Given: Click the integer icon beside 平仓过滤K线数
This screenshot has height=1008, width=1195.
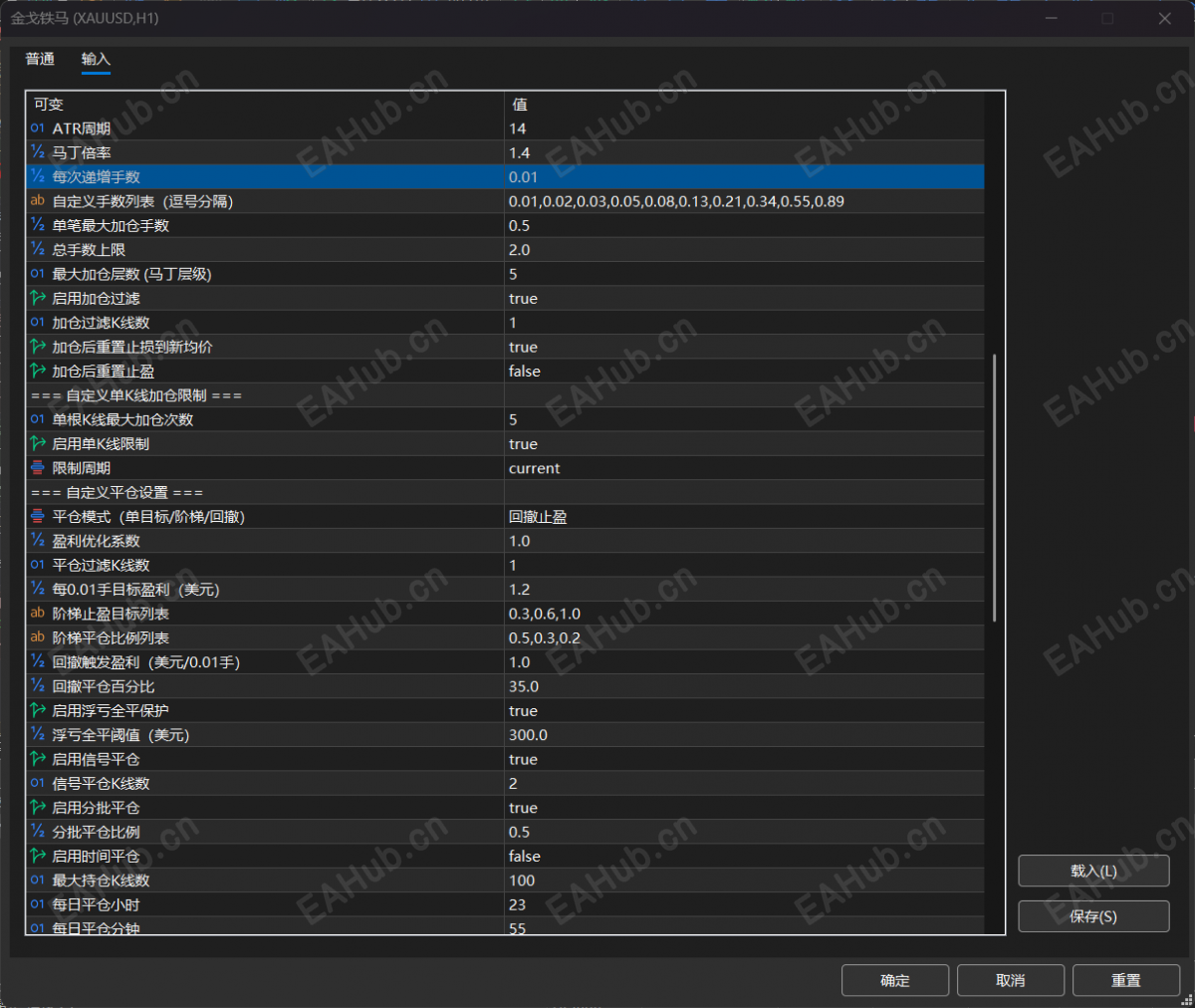Looking at the screenshot, I should click(x=38, y=565).
